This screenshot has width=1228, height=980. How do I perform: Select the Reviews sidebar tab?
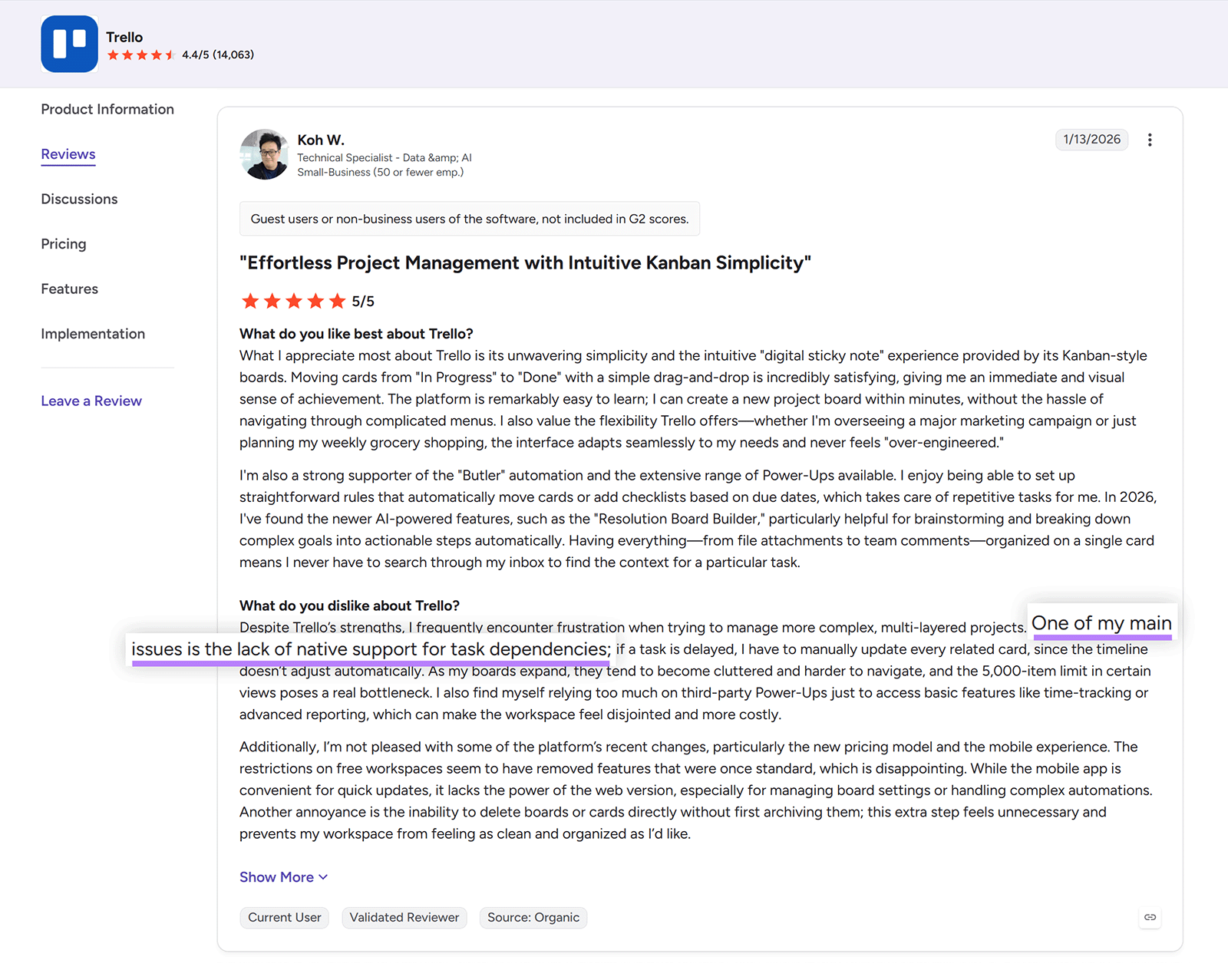pyautogui.click(x=68, y=154)
